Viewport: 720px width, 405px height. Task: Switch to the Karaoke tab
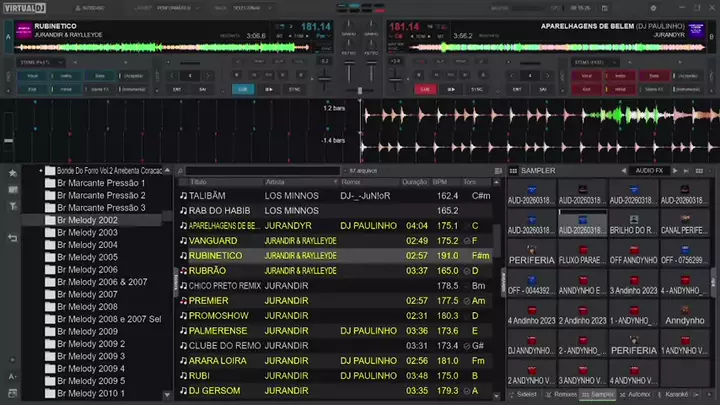[673, 394]
